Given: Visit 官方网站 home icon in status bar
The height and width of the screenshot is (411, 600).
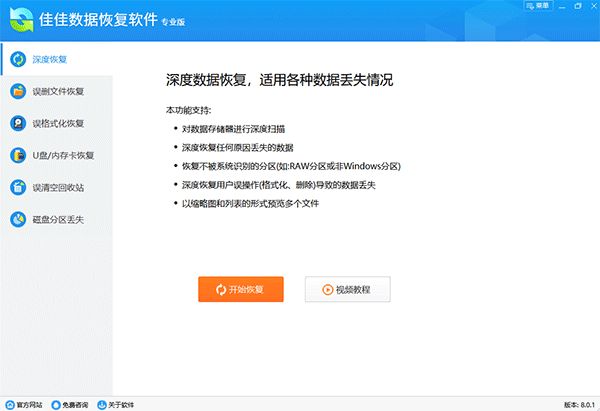Looking at the screenshot, I should pyautogui.click(x=10, y=404).
